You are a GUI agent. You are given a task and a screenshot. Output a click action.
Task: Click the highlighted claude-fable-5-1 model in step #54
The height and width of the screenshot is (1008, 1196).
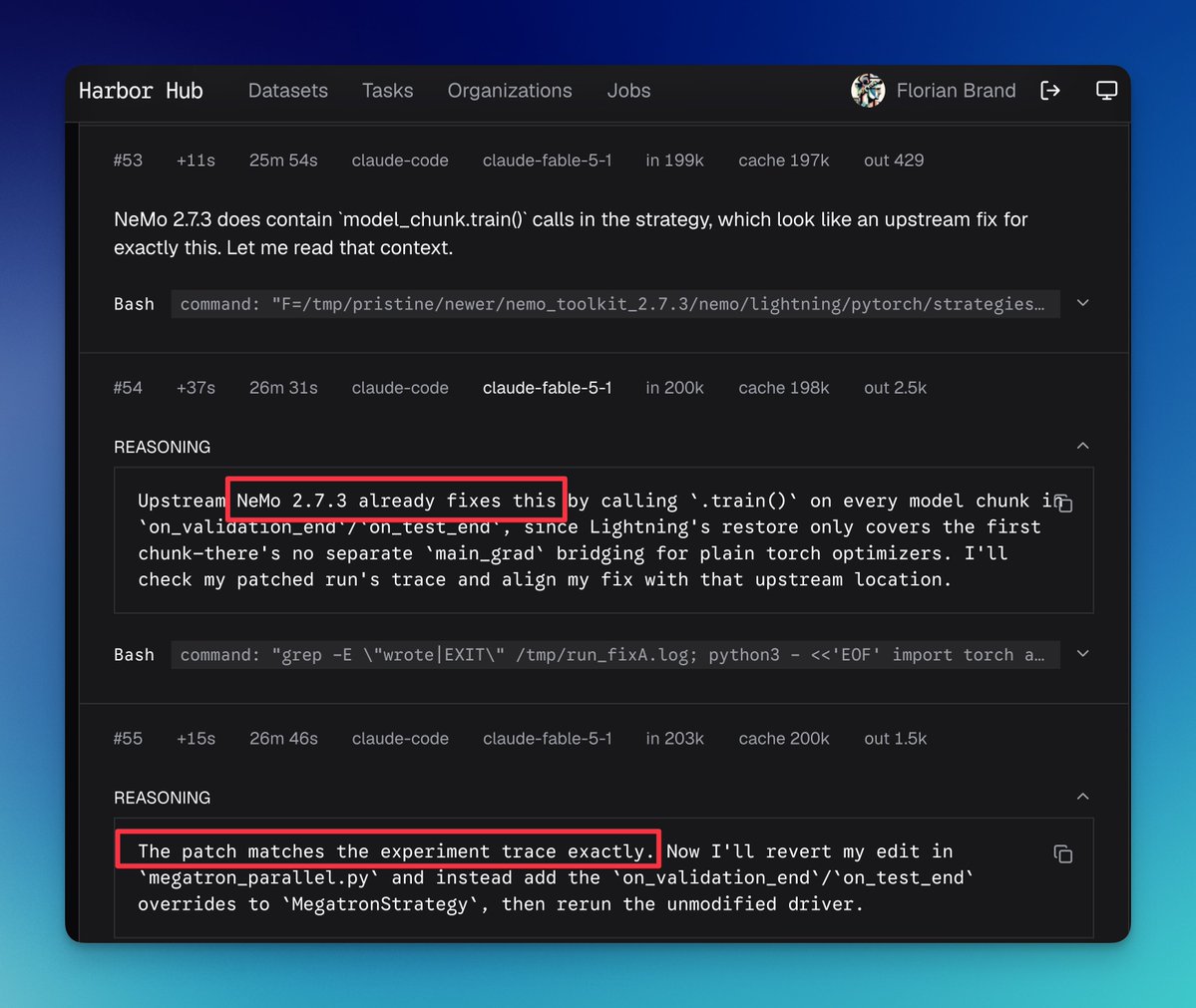547,387
